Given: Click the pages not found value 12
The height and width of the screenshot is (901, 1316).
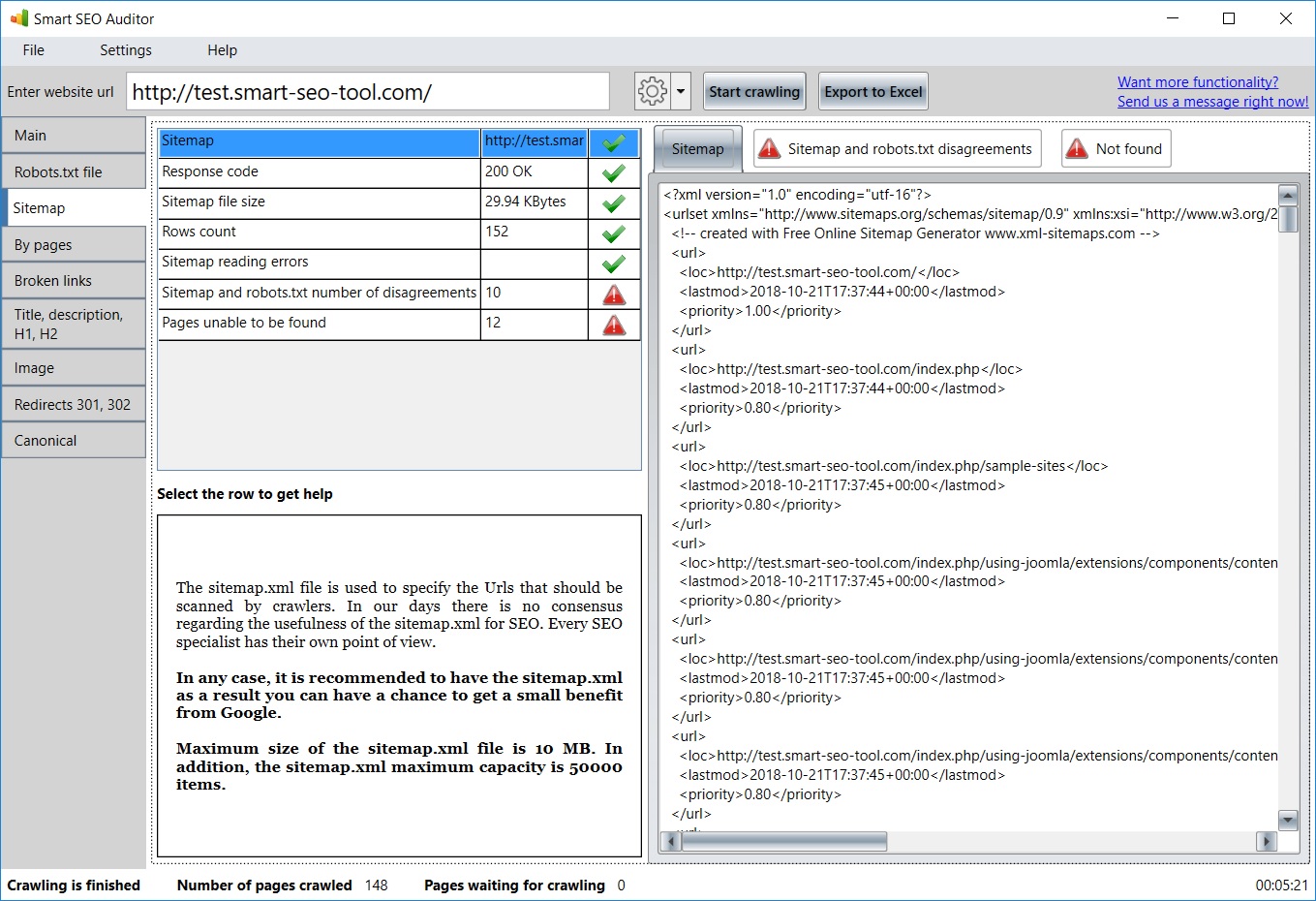Looking at the screenshot, I should click(x=535, y=325).
